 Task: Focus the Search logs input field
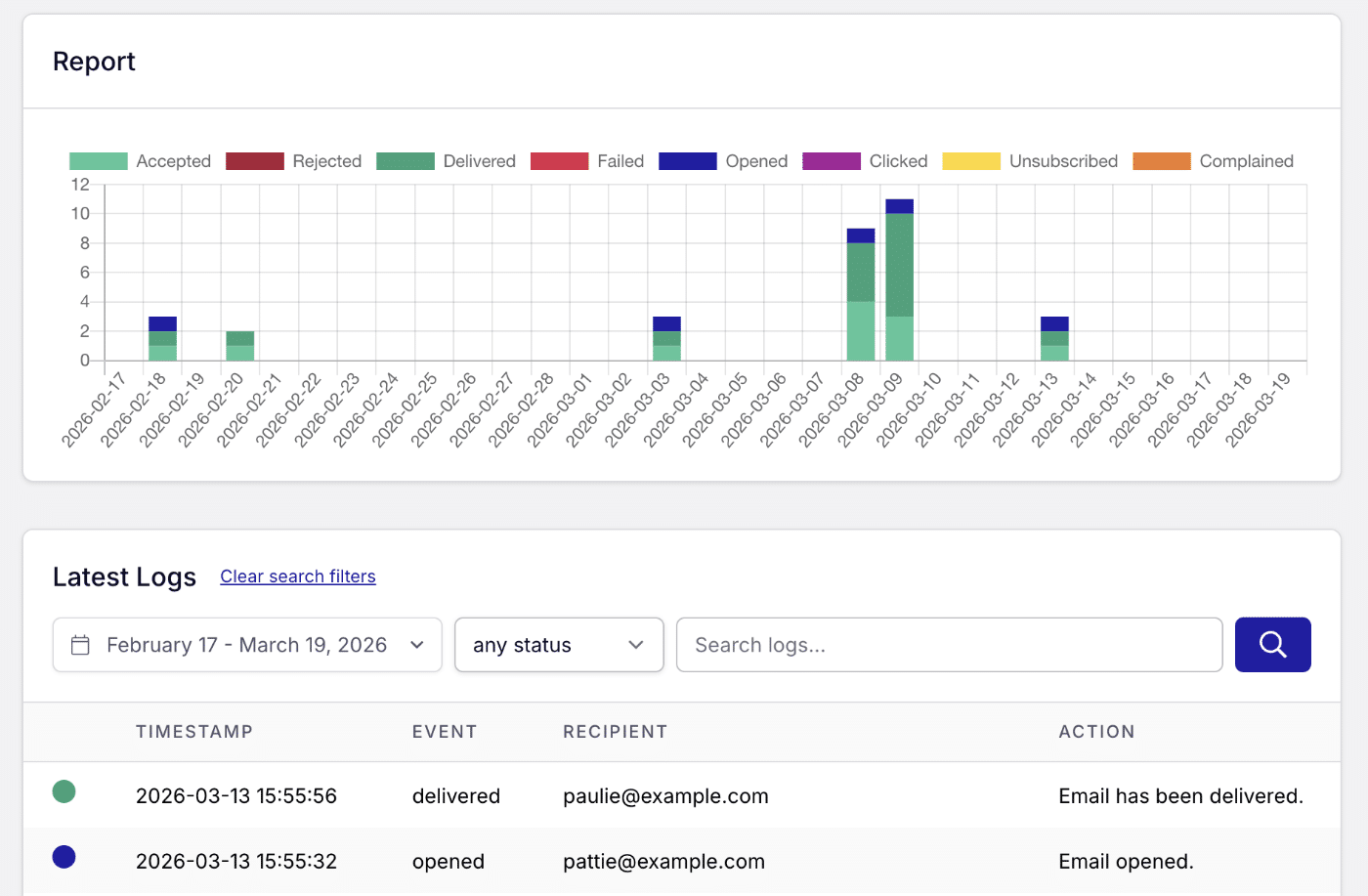pos(948,645)
